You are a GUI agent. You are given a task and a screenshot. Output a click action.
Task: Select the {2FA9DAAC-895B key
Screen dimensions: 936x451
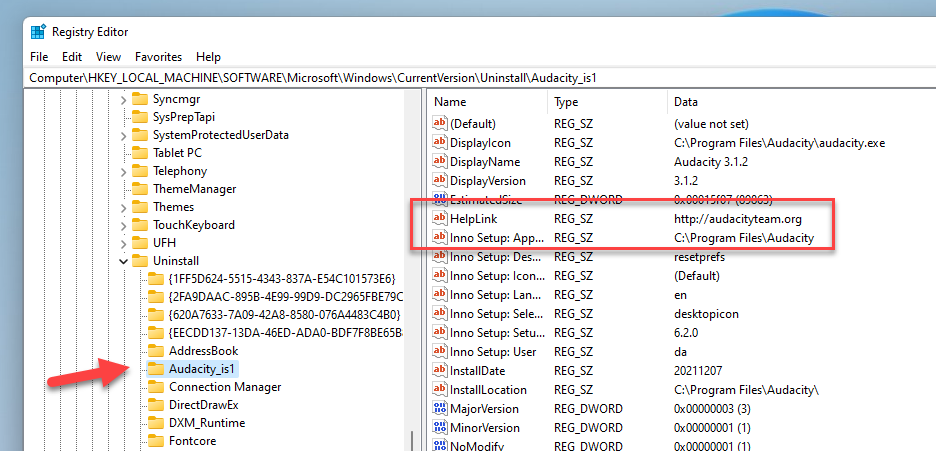285,296
